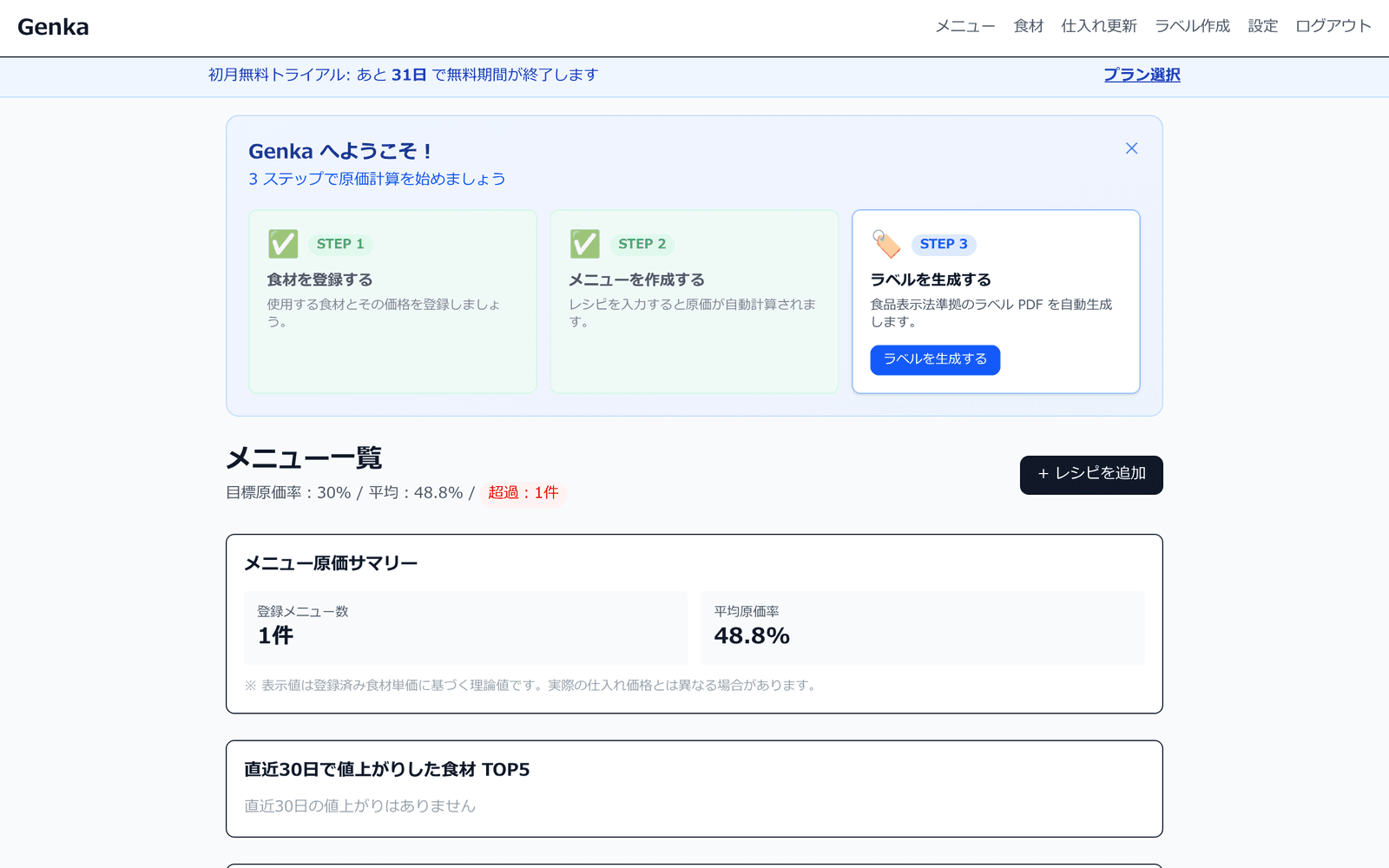Click the 超過：1件 warning badge
1389x868 pixels.
pyautogui.click(x=523, y=493)
